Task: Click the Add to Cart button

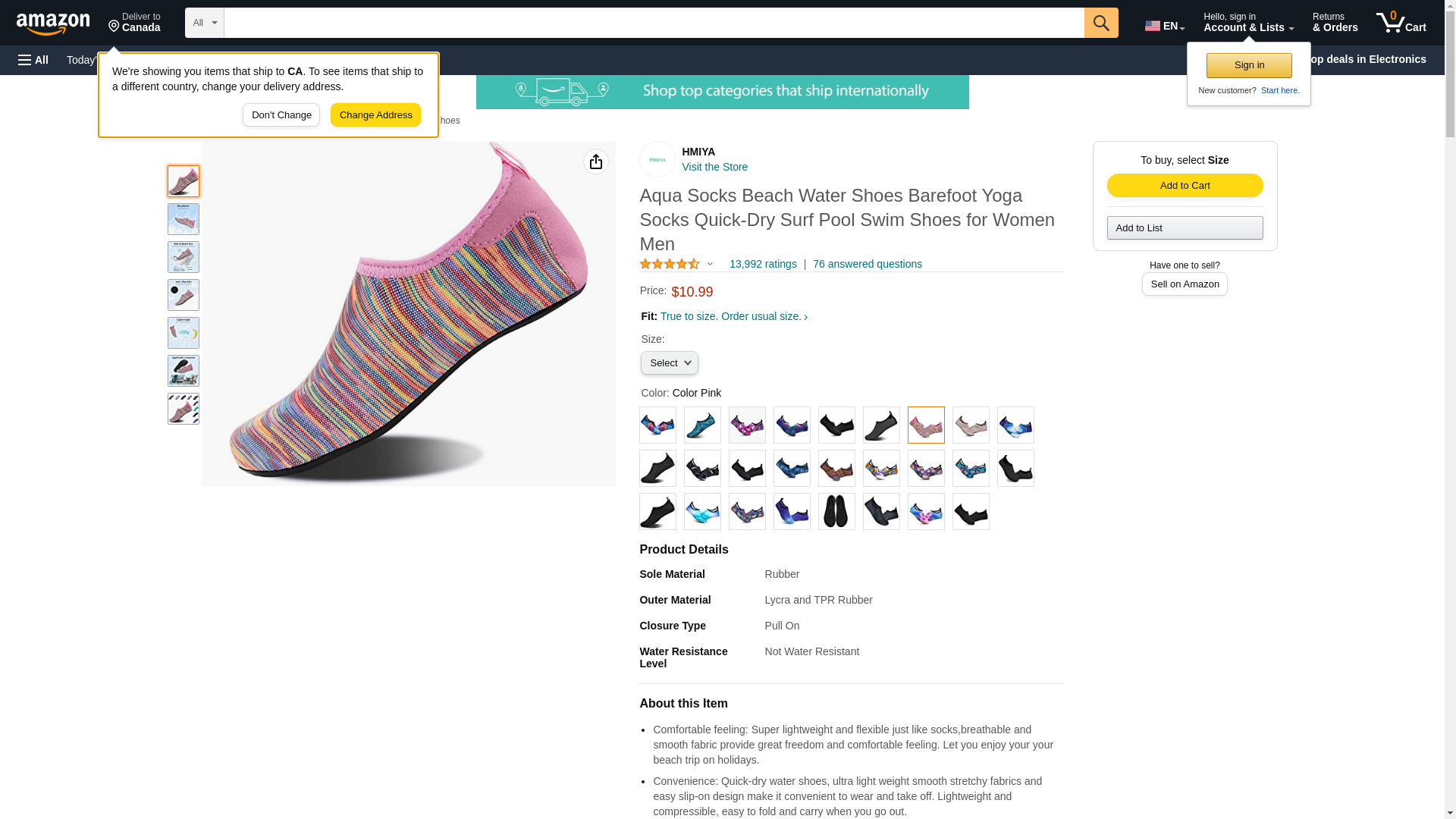Action: point(1185,186)
